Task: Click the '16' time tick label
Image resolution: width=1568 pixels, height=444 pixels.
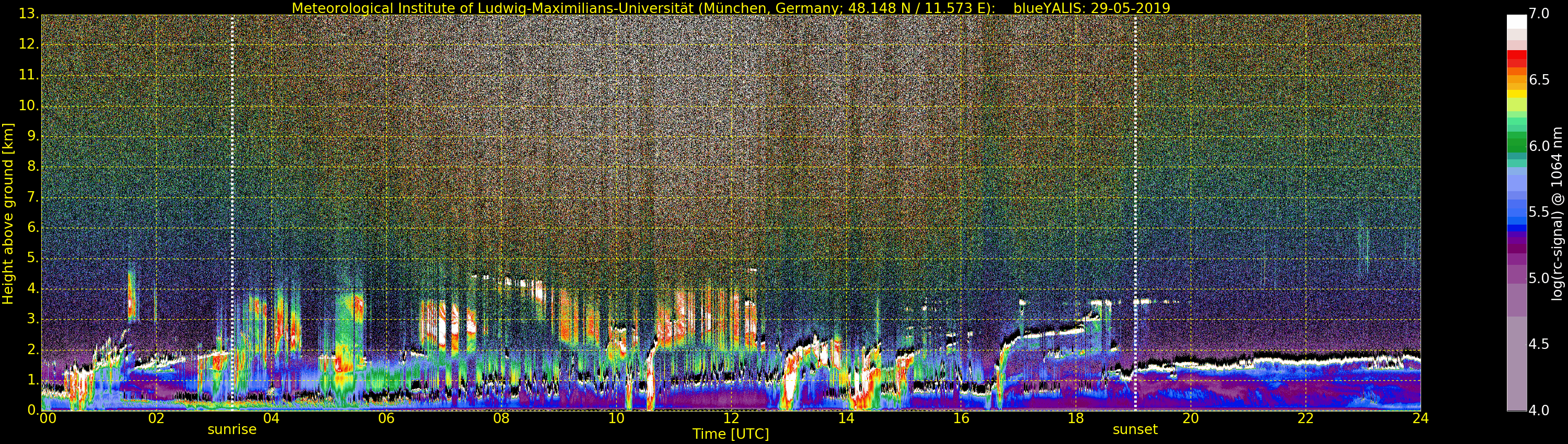Action: 961,418
